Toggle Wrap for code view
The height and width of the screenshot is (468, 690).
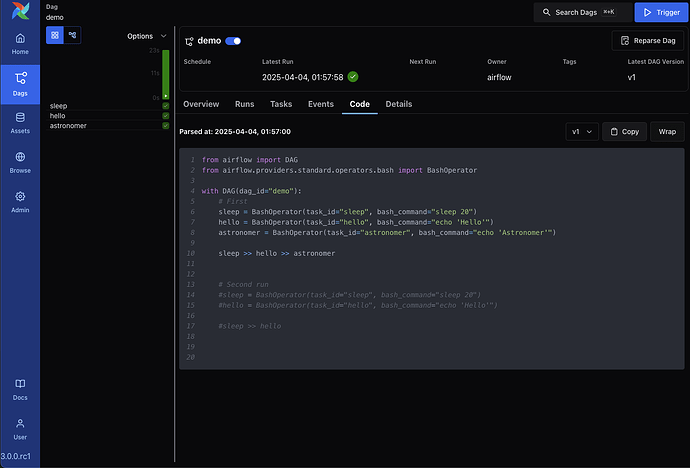click(667, 132)
